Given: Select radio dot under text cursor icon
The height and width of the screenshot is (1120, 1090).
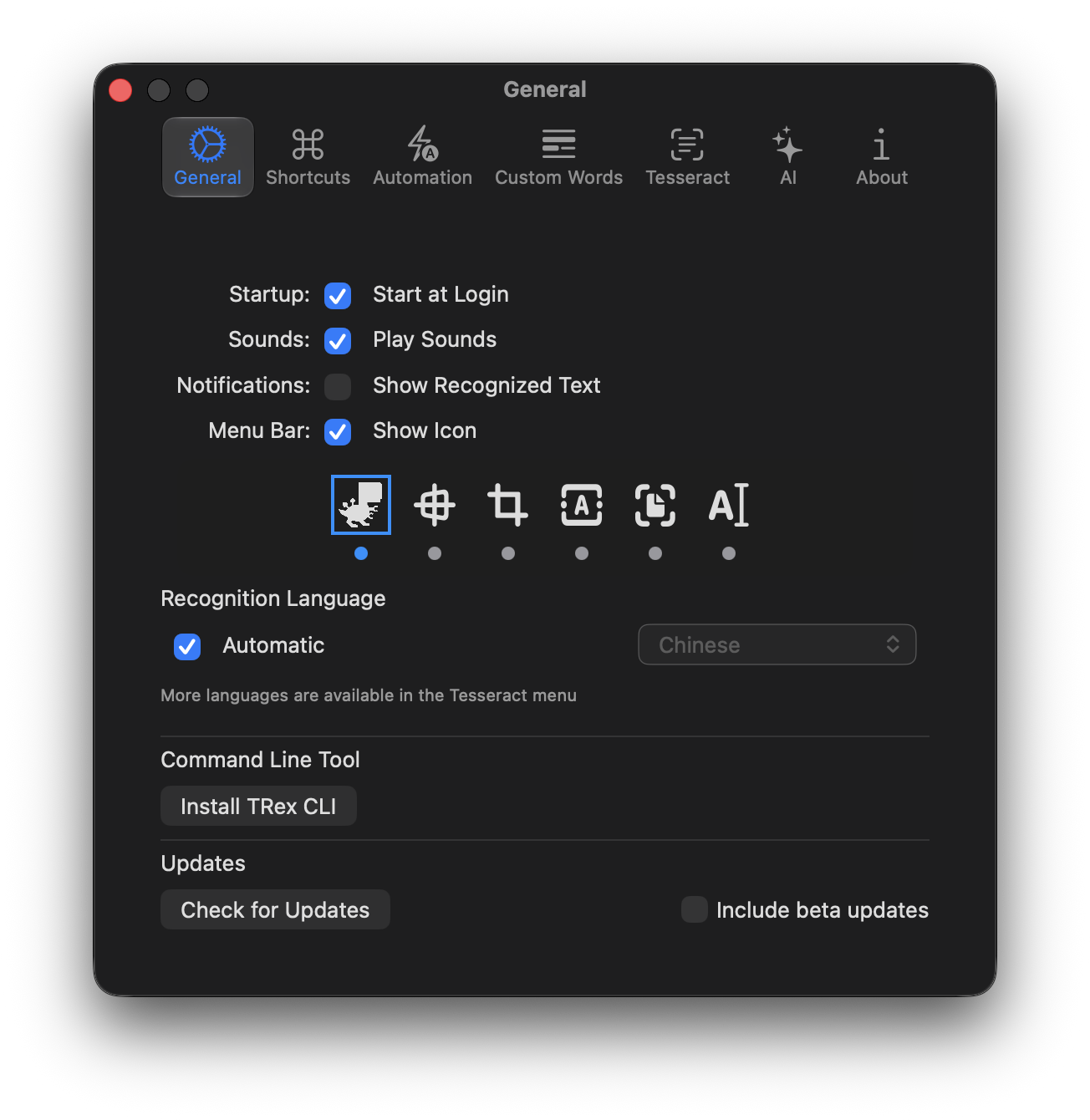Looking at the screenshot, I should point(729,553).
